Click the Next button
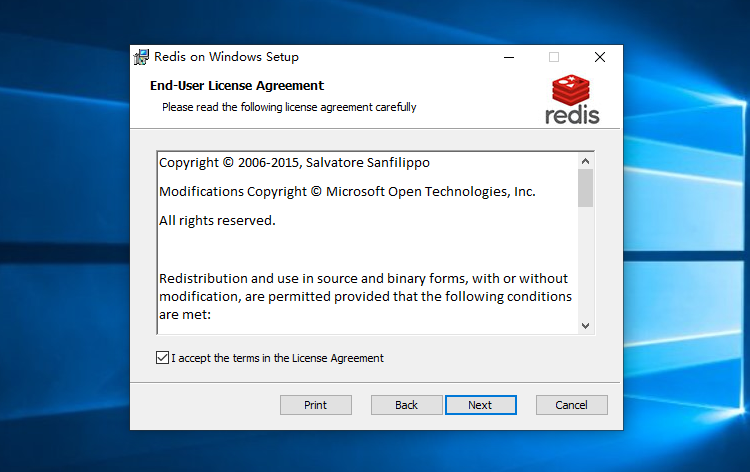Screen dimensions: 750x472 [x=481, y=405]
